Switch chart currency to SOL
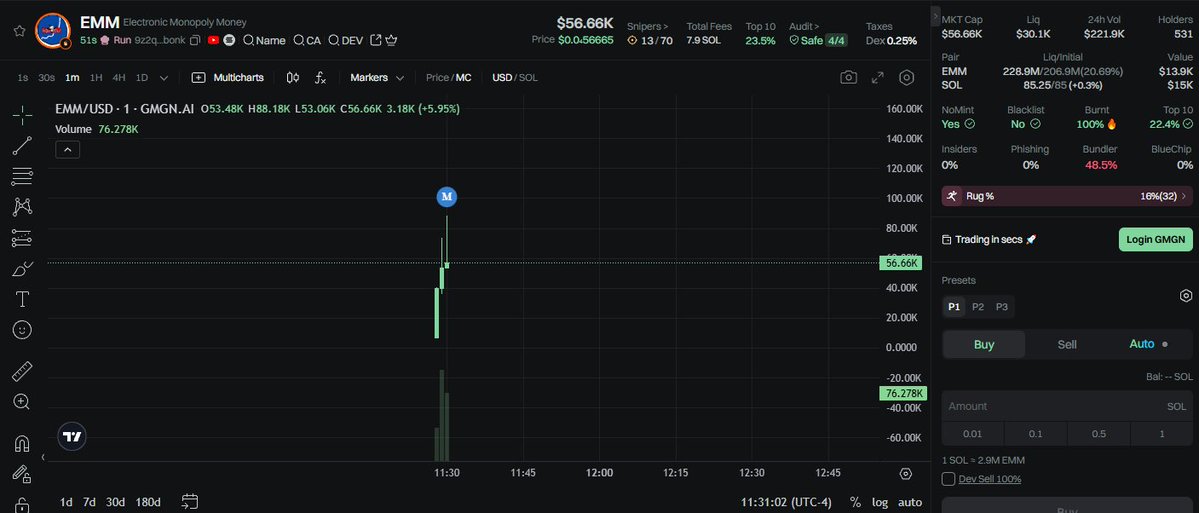This screenshot has width=1199, height=513. 528,77
